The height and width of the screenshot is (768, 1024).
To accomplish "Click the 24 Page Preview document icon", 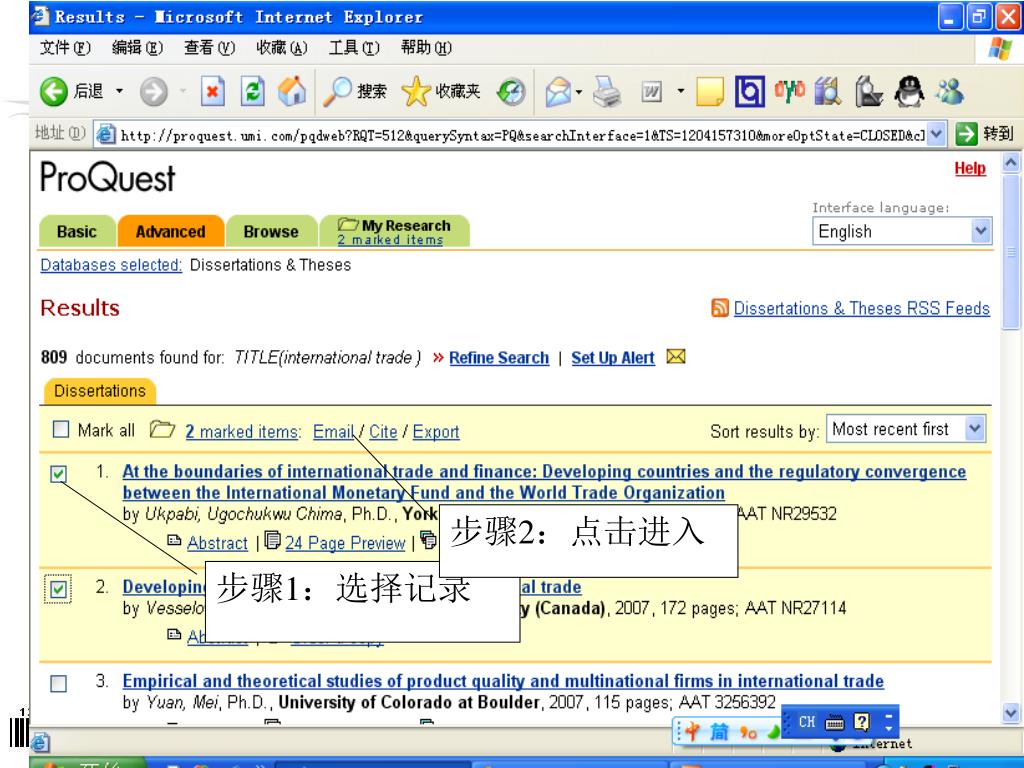I will [272, 540].
